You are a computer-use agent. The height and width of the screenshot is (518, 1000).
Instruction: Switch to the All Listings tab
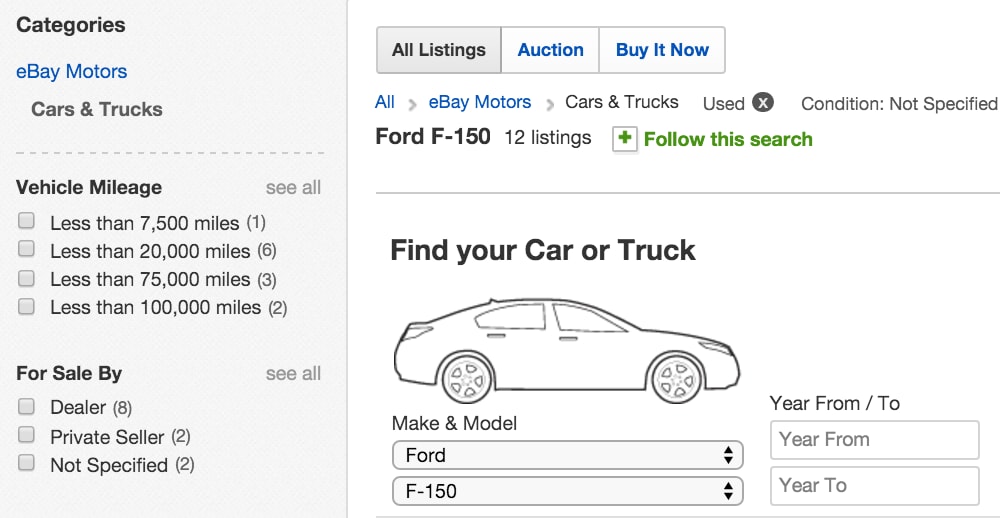point(439,50)
